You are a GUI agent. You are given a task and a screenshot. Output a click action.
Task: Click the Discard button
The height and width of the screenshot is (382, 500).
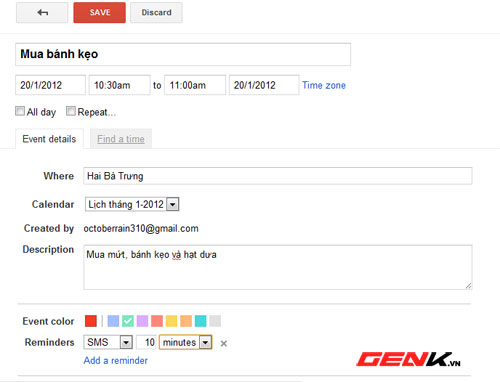click(x=156, y=13)
